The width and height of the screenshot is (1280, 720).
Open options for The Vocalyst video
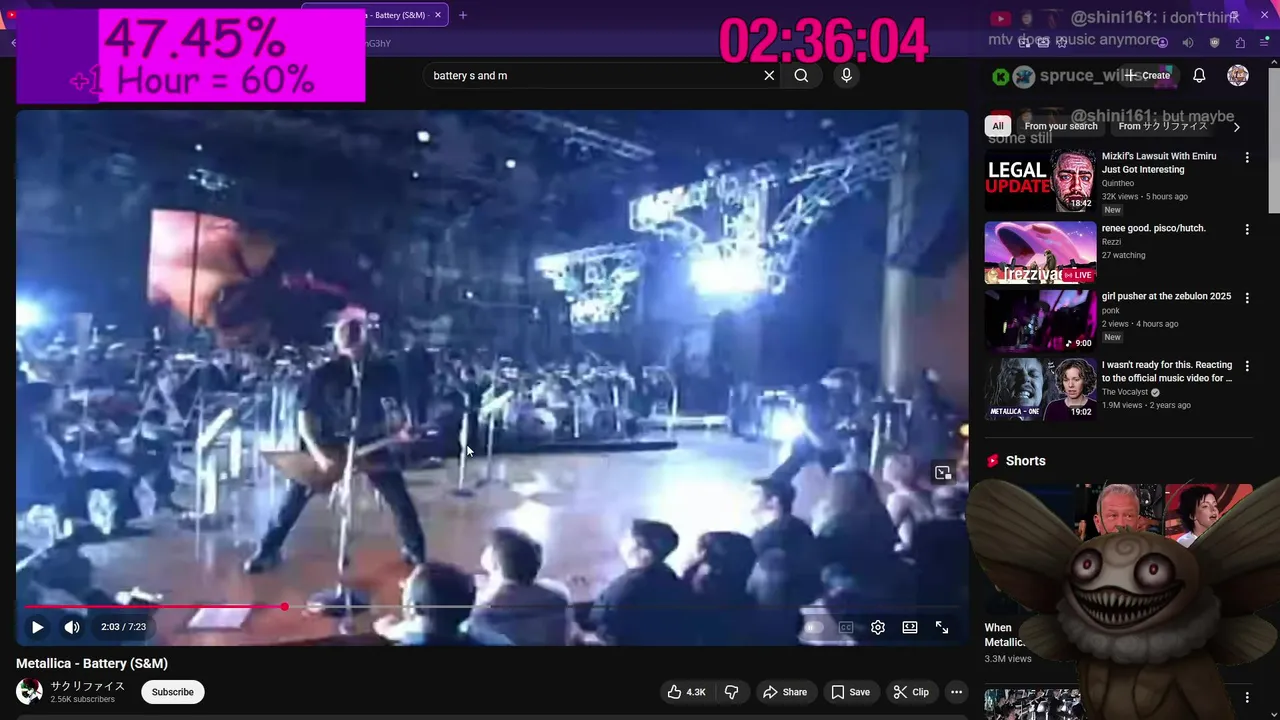(1247, 366)
